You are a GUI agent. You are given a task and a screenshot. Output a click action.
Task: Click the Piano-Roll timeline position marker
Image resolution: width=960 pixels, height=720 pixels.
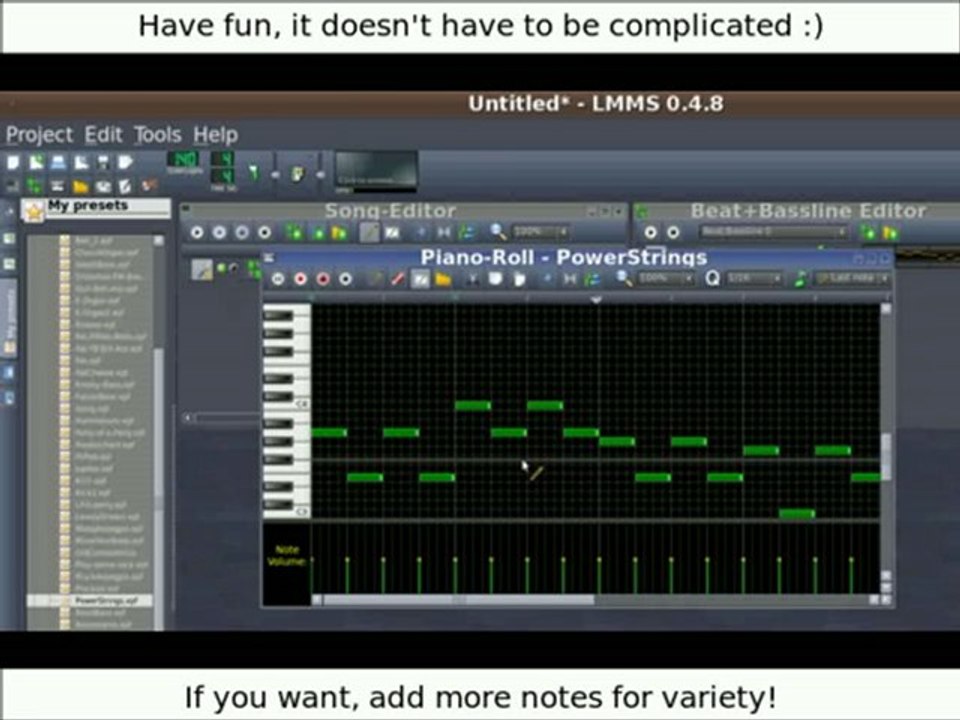pyautogui.click(x=596, y=299)
